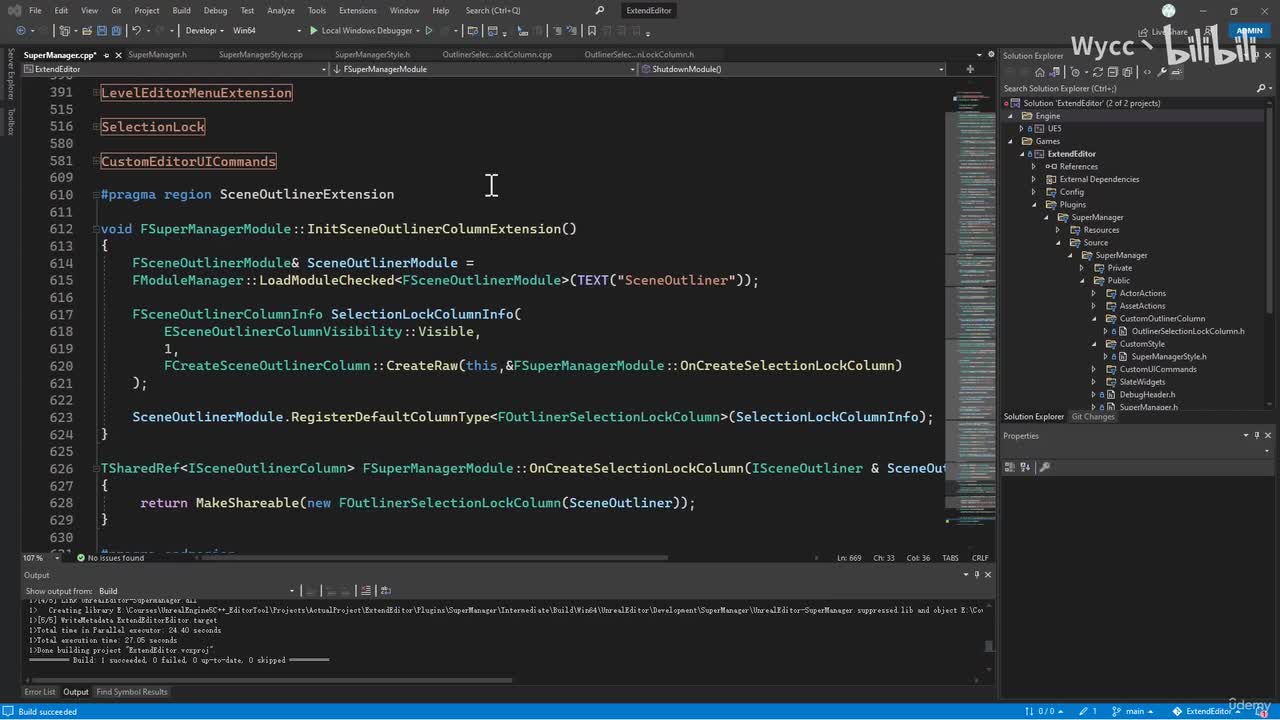Click the Undo toolbar icon
Viewport: 1280px width, 720px height.
tap(137, 31)
